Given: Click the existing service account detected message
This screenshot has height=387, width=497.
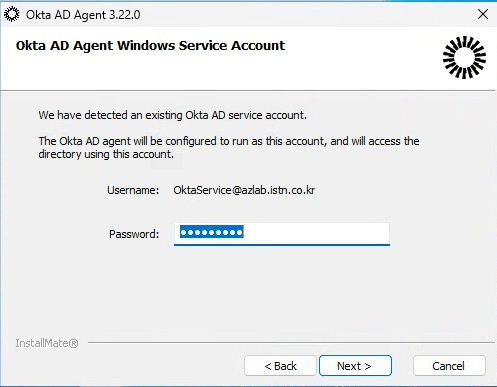Looking at the screenshot, I should (172, 115).
